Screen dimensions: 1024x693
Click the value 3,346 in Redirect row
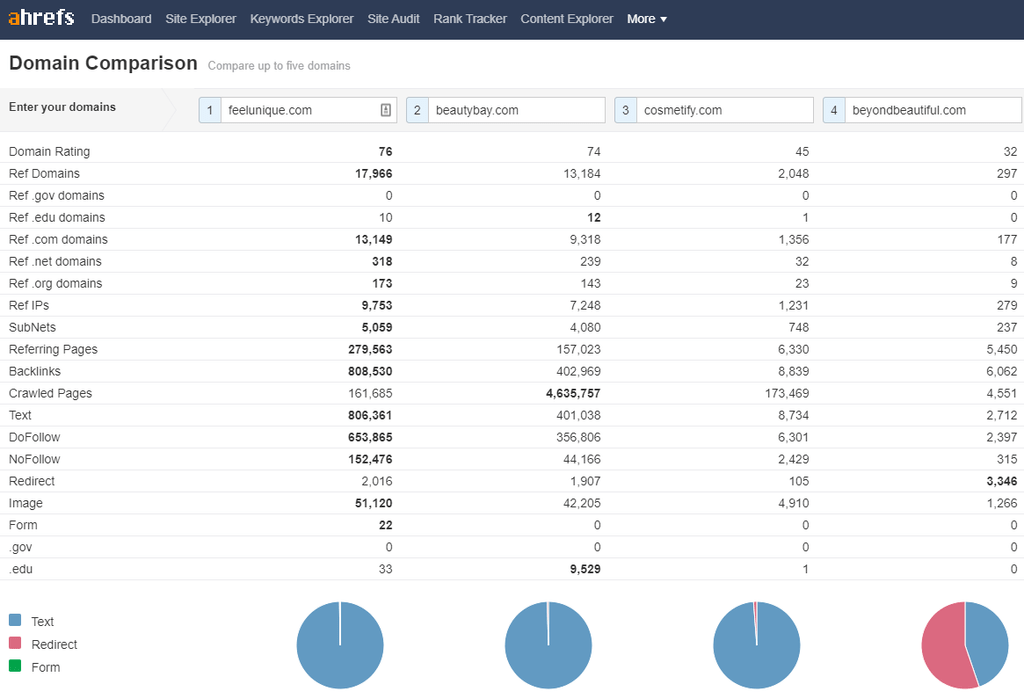click(x=1002, y=481)
